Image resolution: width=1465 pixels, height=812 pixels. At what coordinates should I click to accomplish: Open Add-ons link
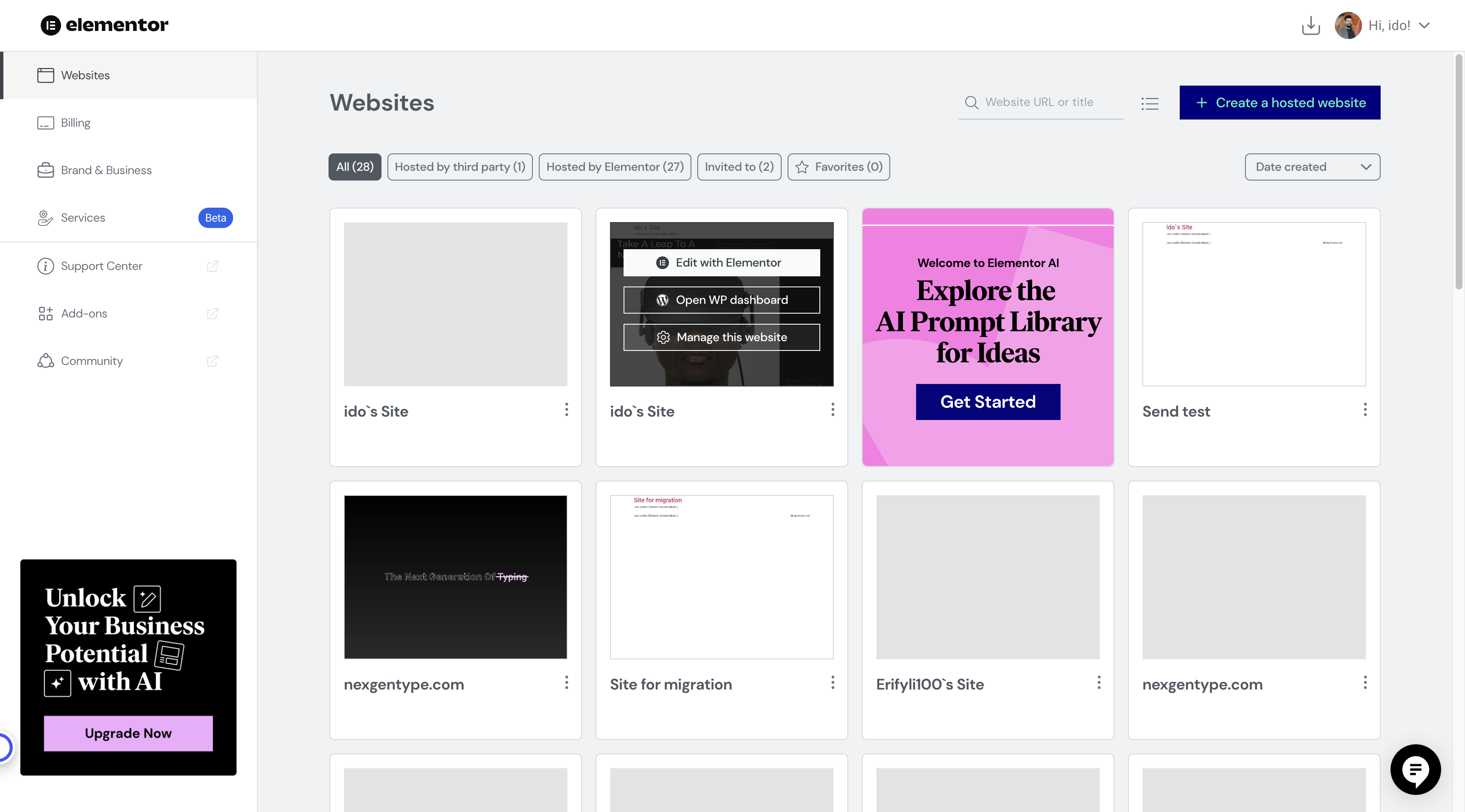coord(128,313)
